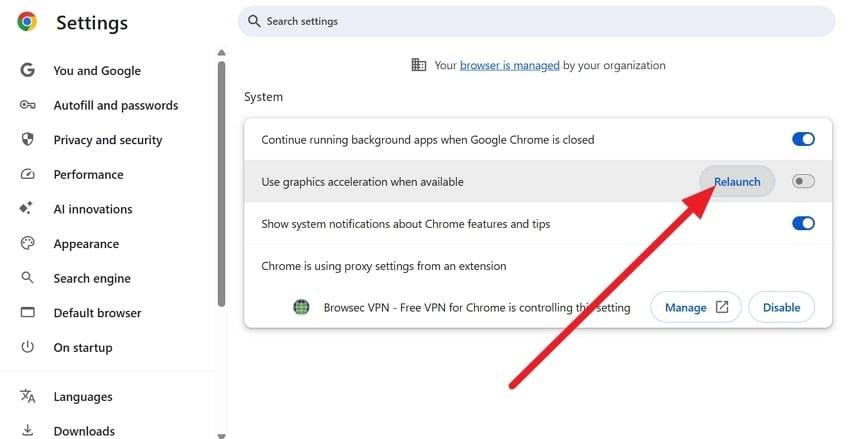Click the Relaunch button

tap(737, 182)
